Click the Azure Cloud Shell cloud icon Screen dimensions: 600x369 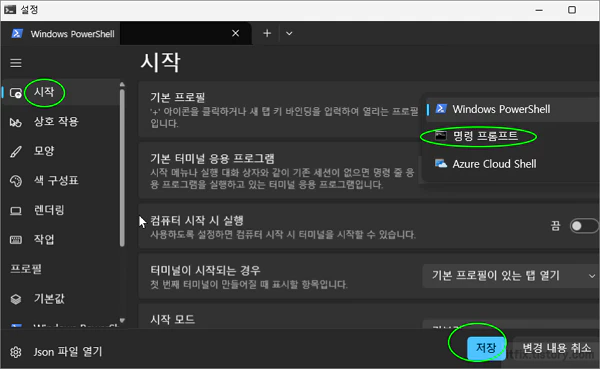click(x=441, y=163)
